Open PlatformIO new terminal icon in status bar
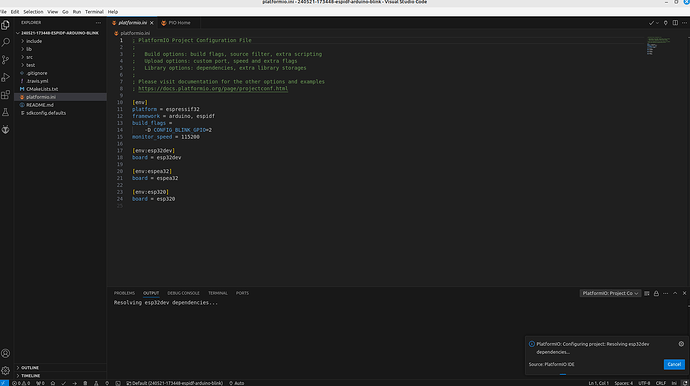This screenshot has width=690, height=386. (118, 383)
